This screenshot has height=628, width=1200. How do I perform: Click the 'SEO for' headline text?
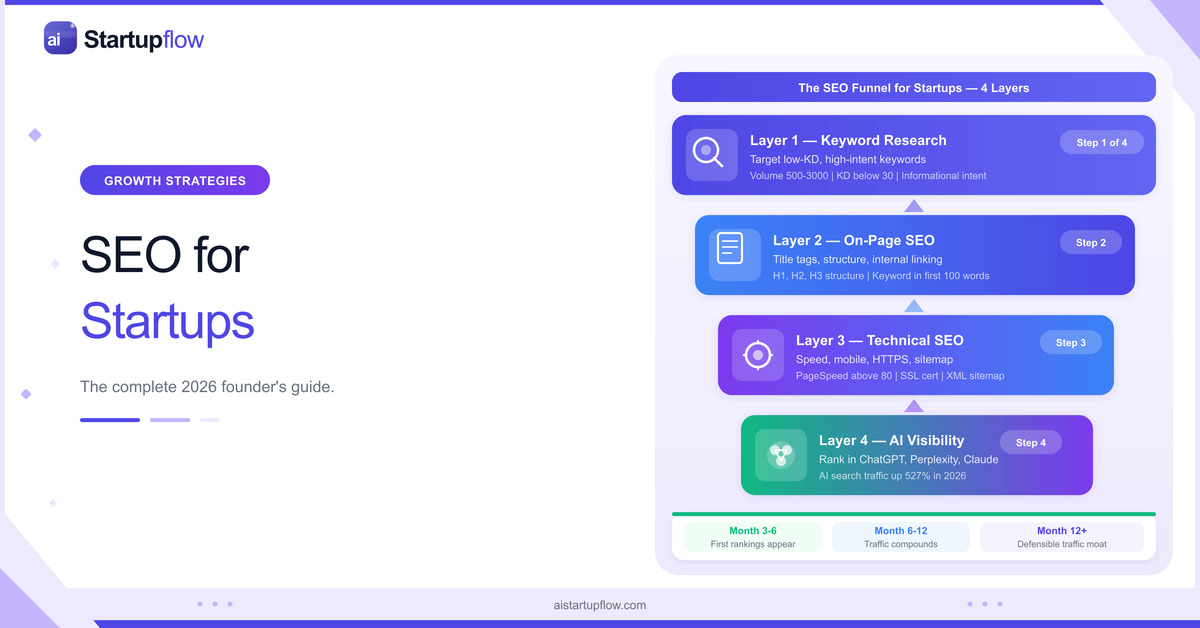coord(164,254)
